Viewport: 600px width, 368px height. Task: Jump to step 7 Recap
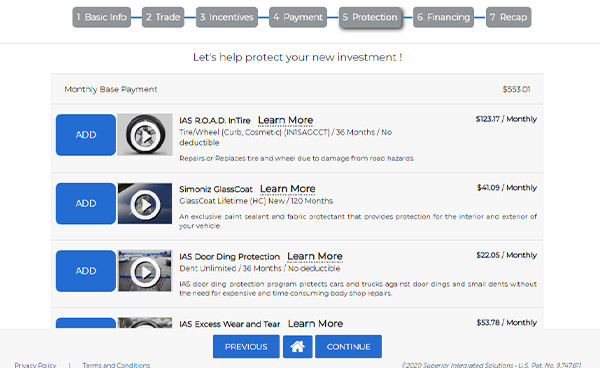click(509, 17)
